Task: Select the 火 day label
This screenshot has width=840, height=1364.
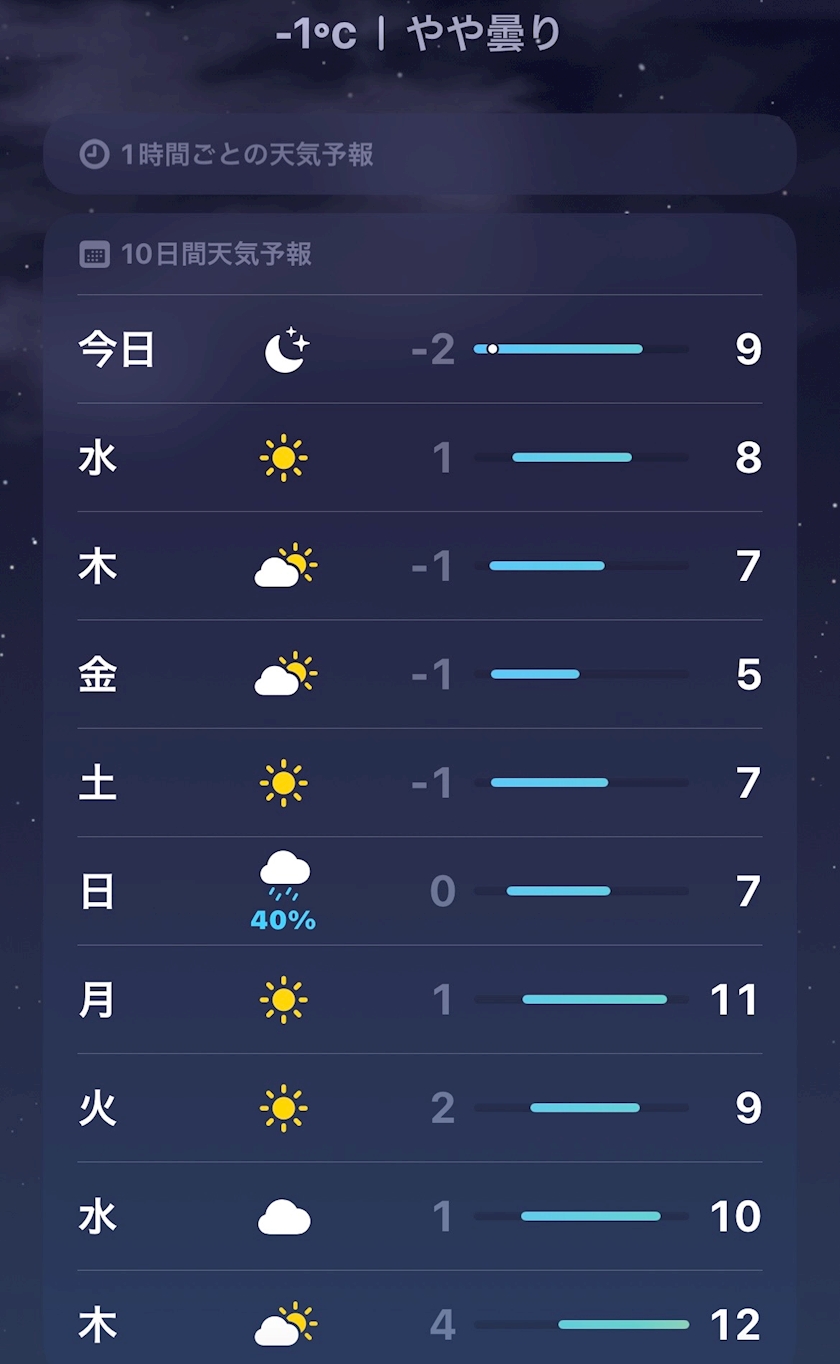Action: pos(97,1108)
